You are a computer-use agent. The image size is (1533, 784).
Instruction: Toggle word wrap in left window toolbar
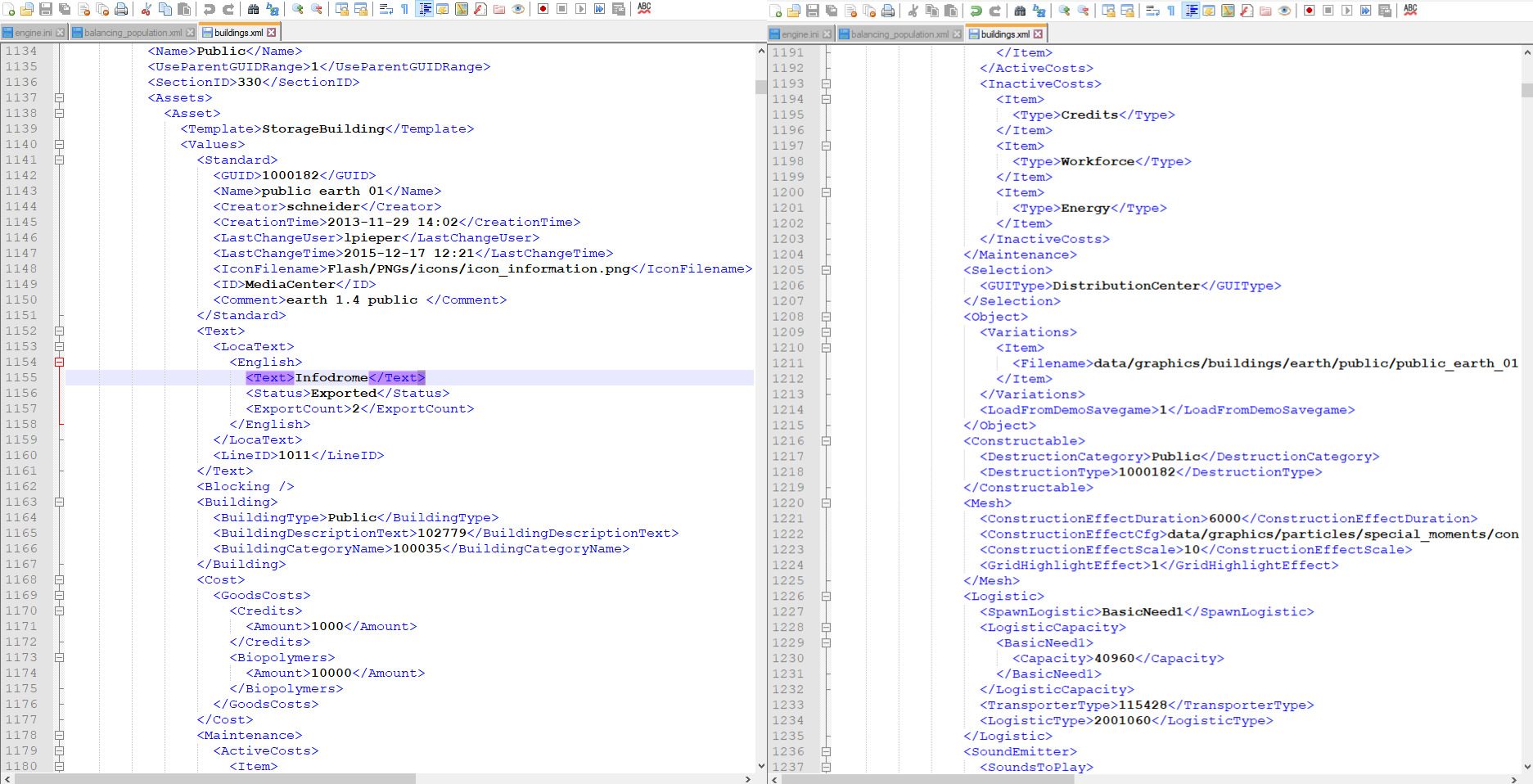point(386,9)
